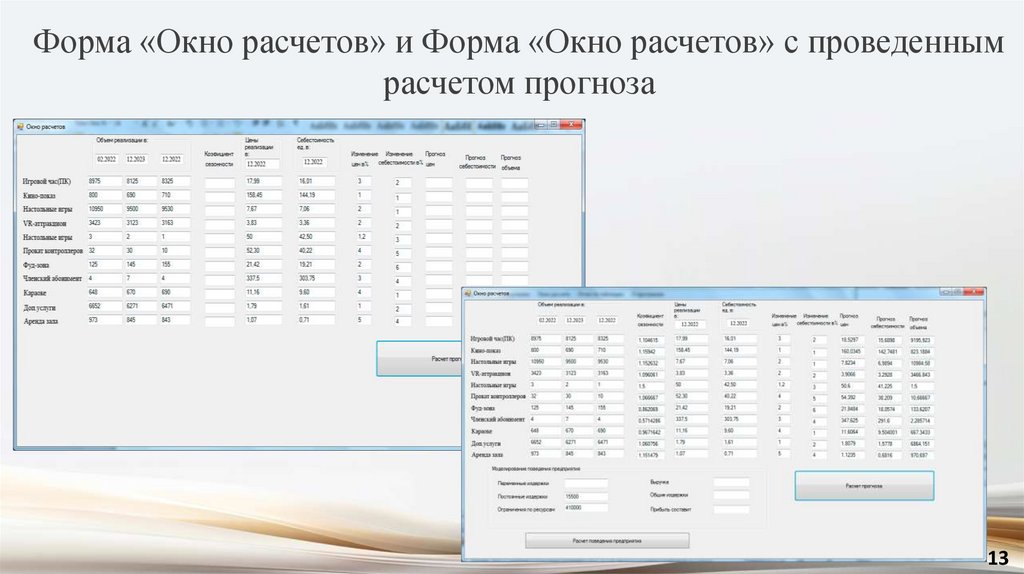Click 'Прогноз цен' field for Аренда зала, front window
The image size is (1024, 574).
coord(852,455)
